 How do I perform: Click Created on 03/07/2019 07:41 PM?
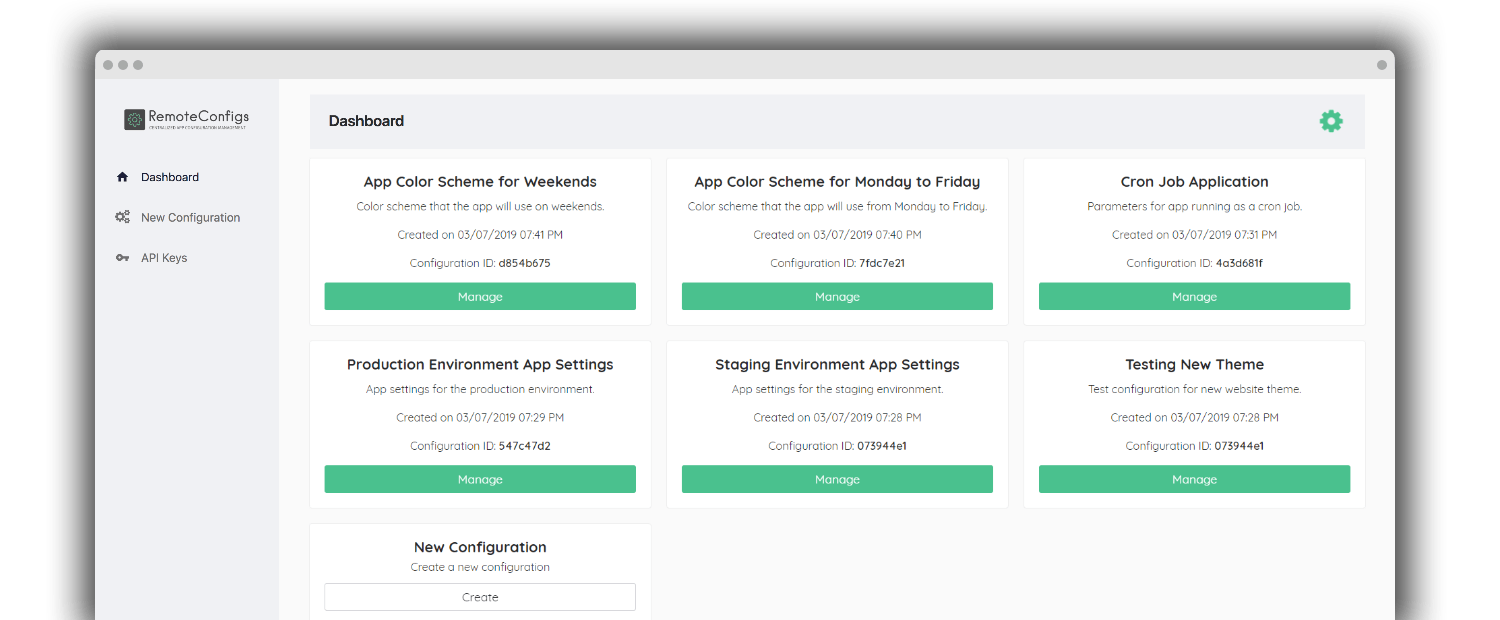click(x=480, y=235)
